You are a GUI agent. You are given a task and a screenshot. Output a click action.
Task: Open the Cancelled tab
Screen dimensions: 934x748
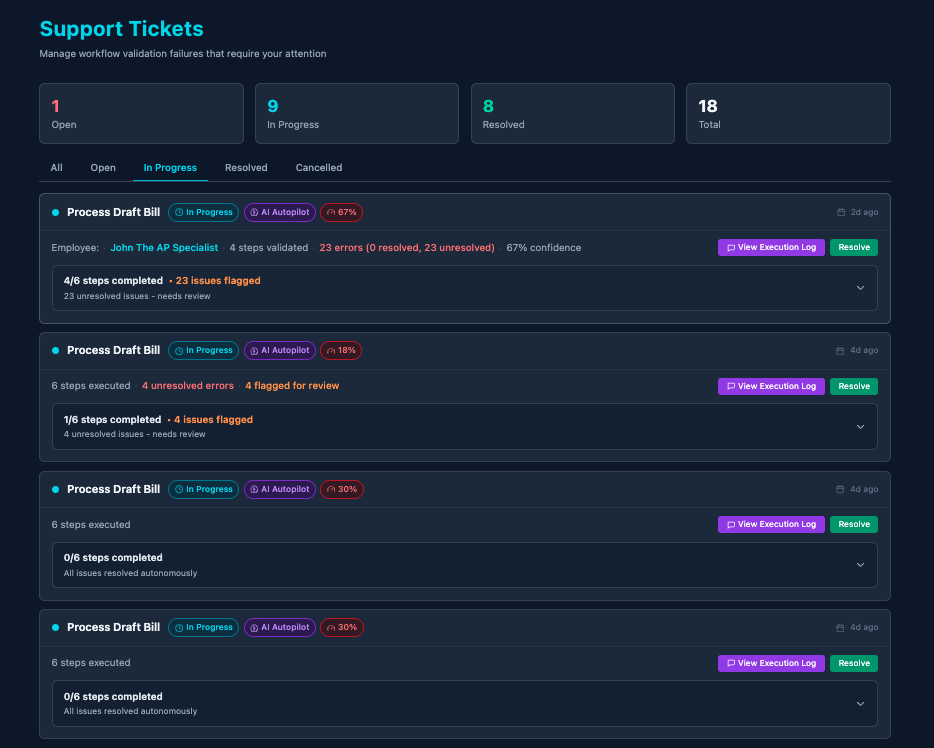[x=318, y=167]
